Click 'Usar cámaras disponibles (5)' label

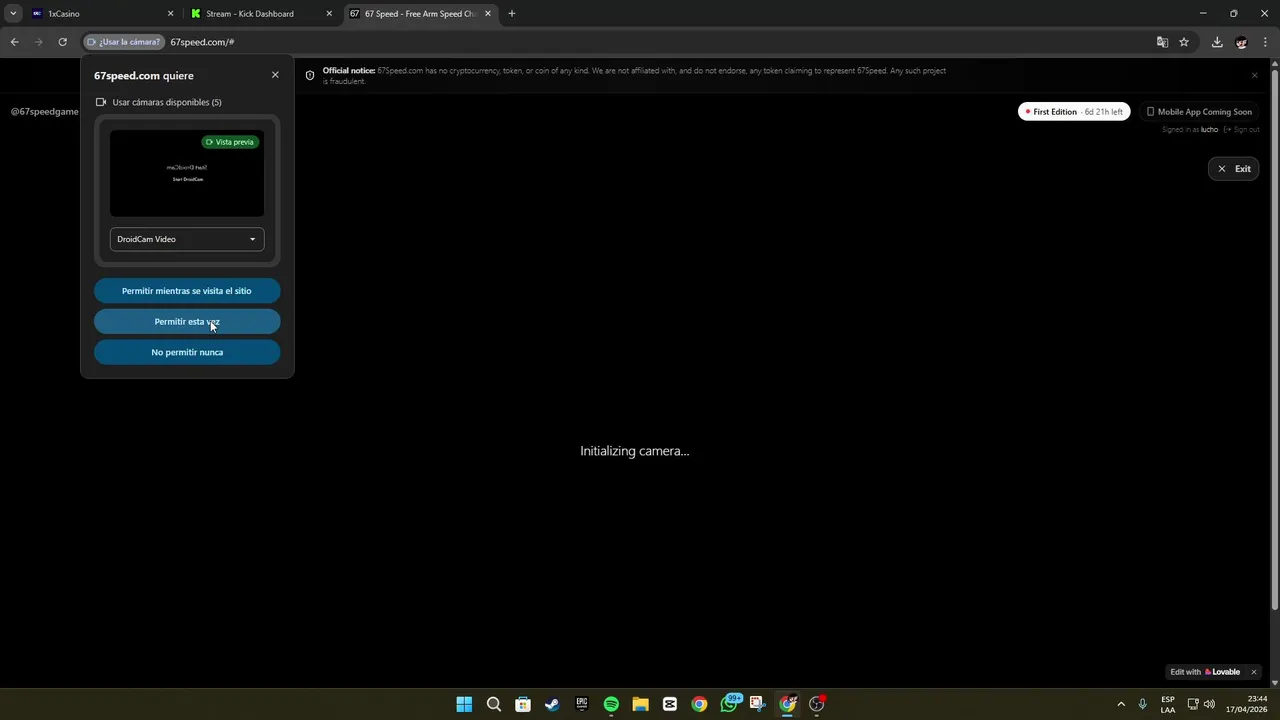(167, 102)
